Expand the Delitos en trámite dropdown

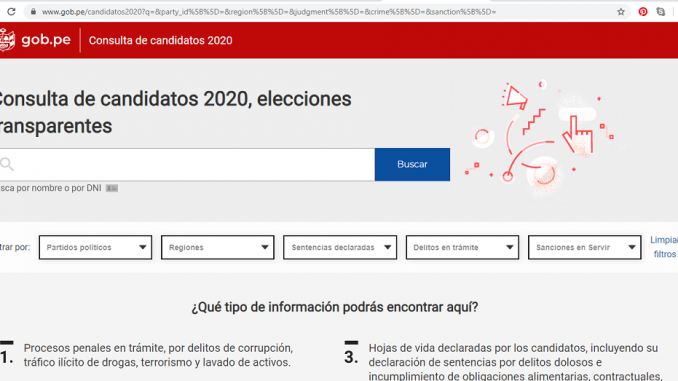coord(462,247)
